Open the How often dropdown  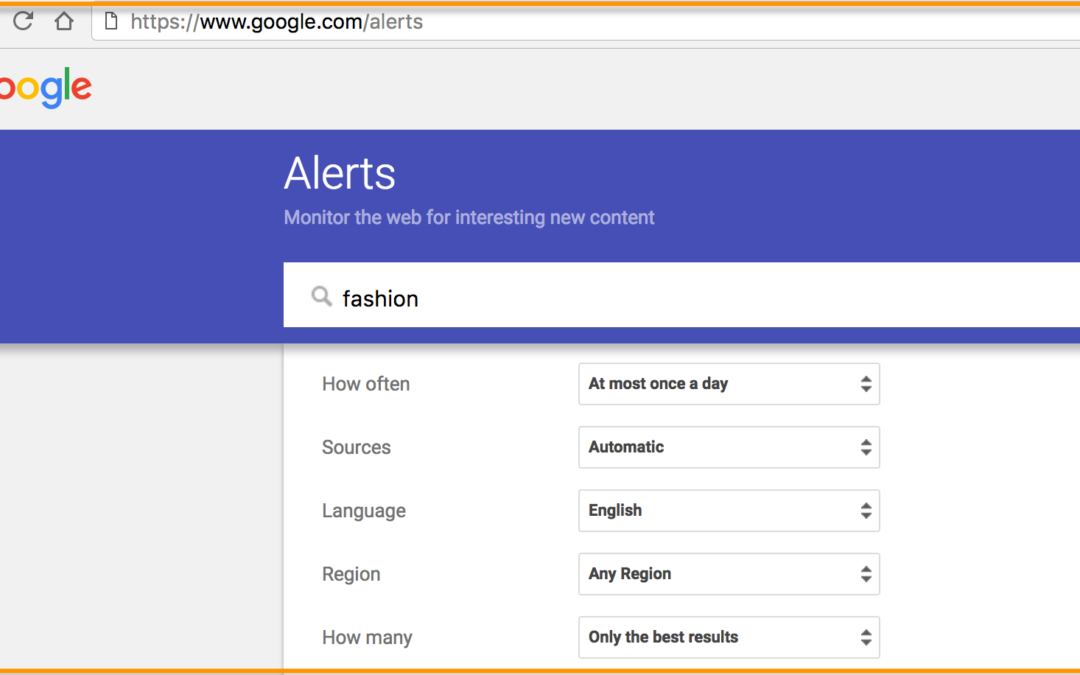[729, 384]
